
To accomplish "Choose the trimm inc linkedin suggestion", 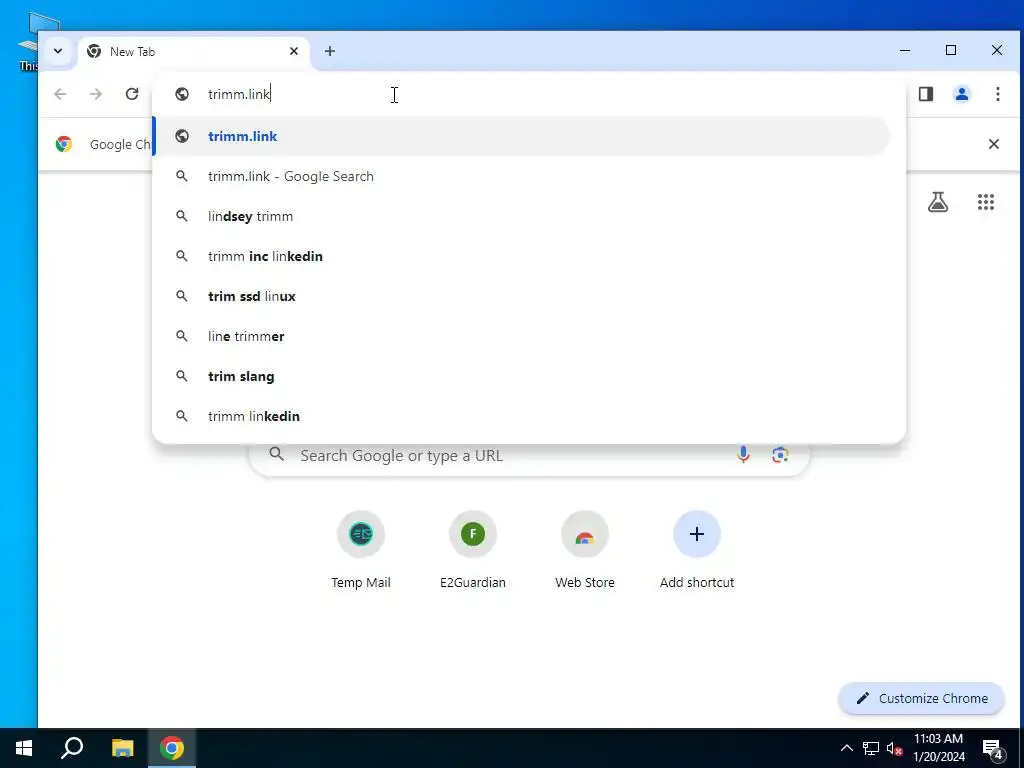I will 522,256.
